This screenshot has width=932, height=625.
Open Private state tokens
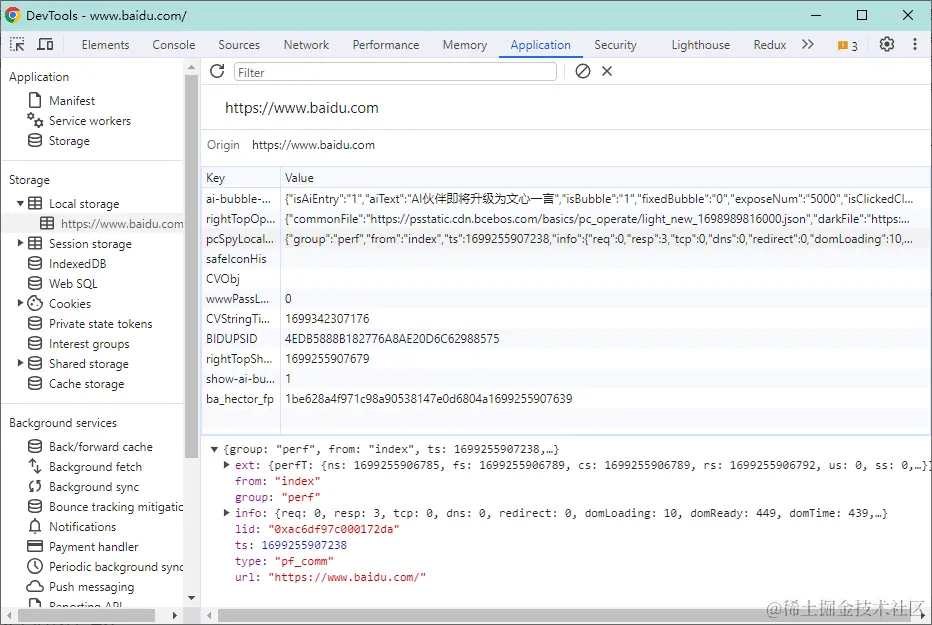100,324
